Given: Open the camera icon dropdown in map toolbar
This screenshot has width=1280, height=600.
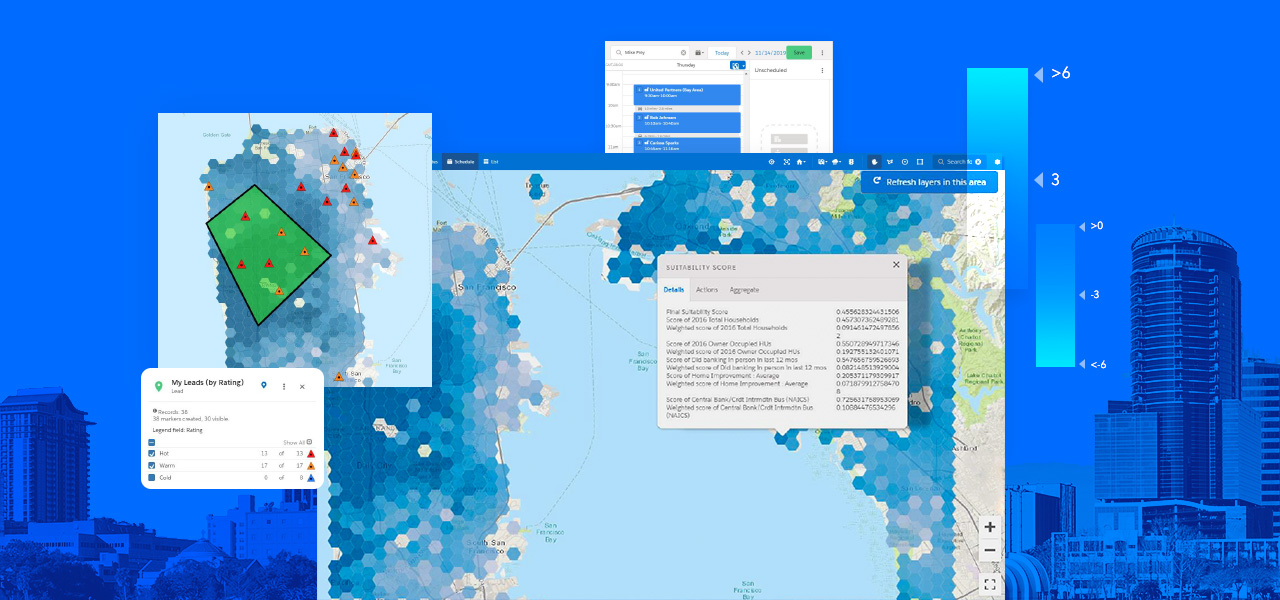Looking at the screenshot, I should tap(822, 162).
